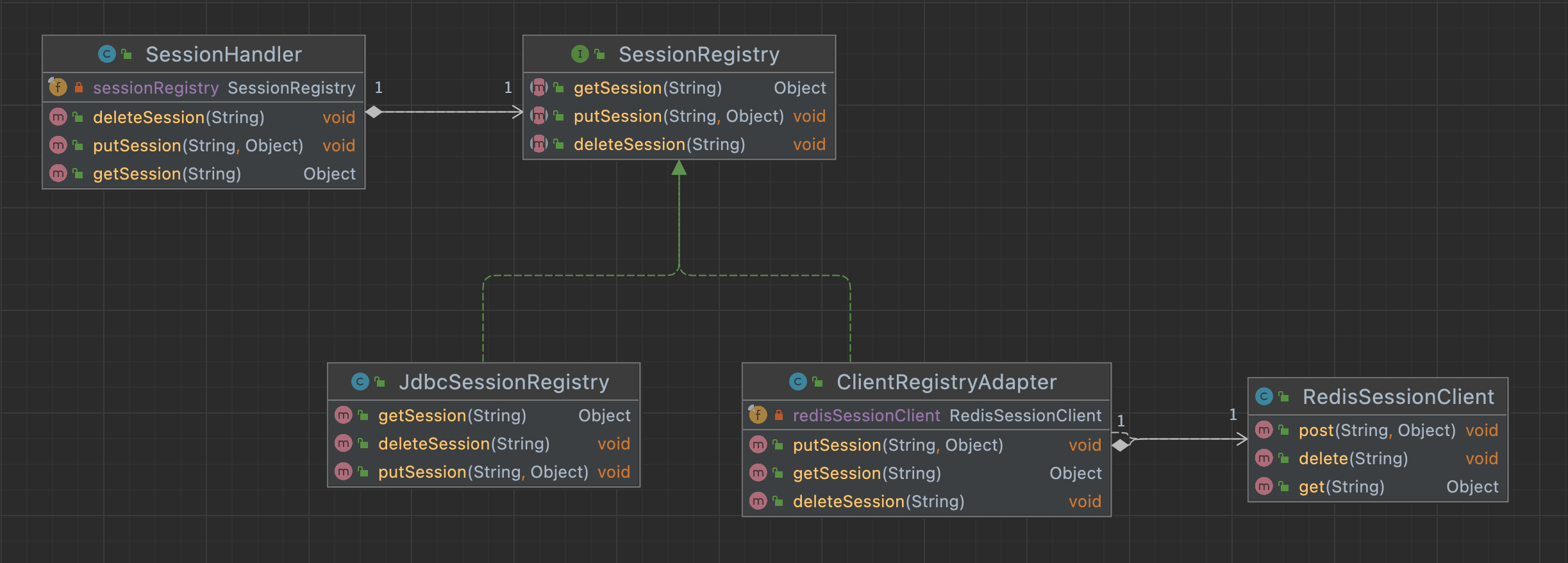Image resolution: width=1568 pixels, height=563 pixels.
Task: Click the field icon next to redisSessionClient
Action: point(758,416)
